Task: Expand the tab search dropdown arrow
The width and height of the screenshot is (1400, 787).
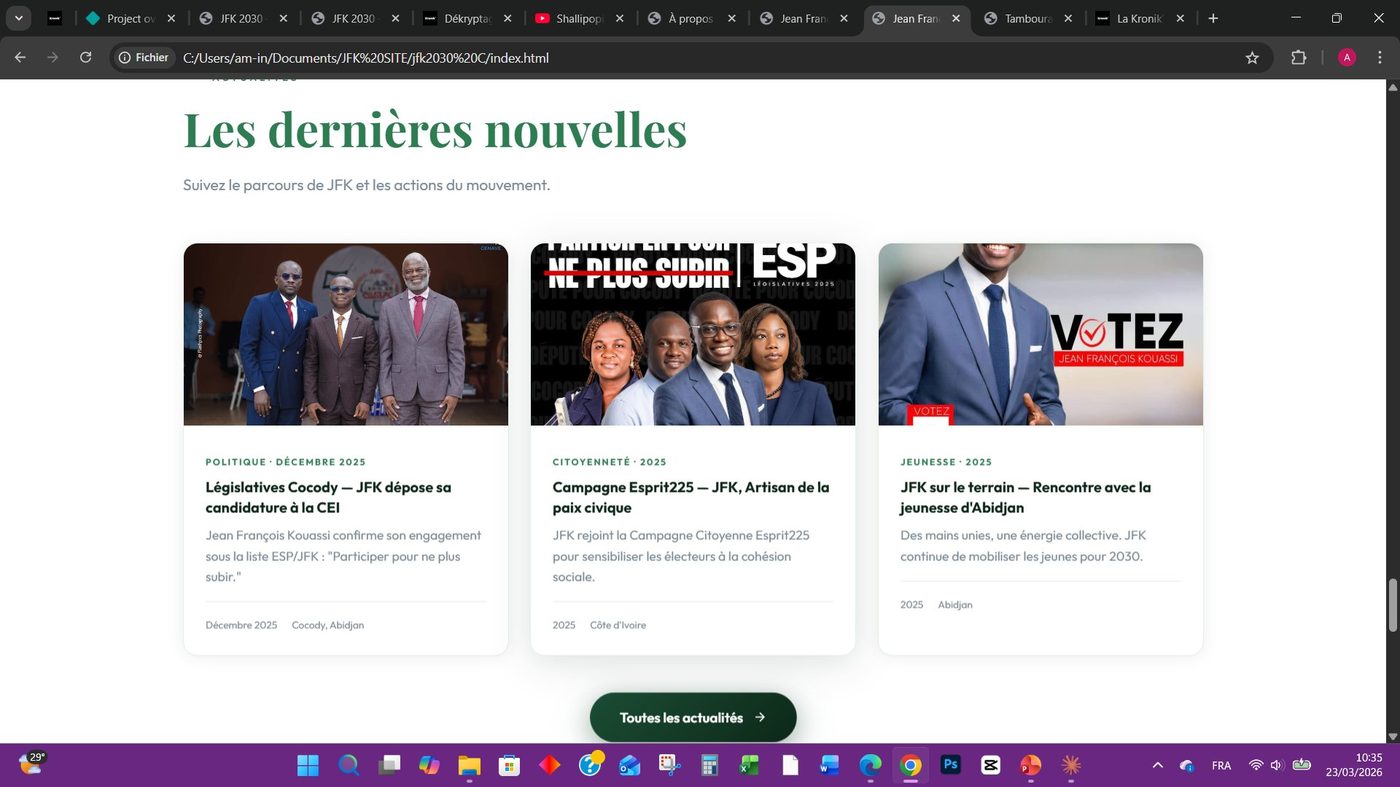Action: pos(18,18)
